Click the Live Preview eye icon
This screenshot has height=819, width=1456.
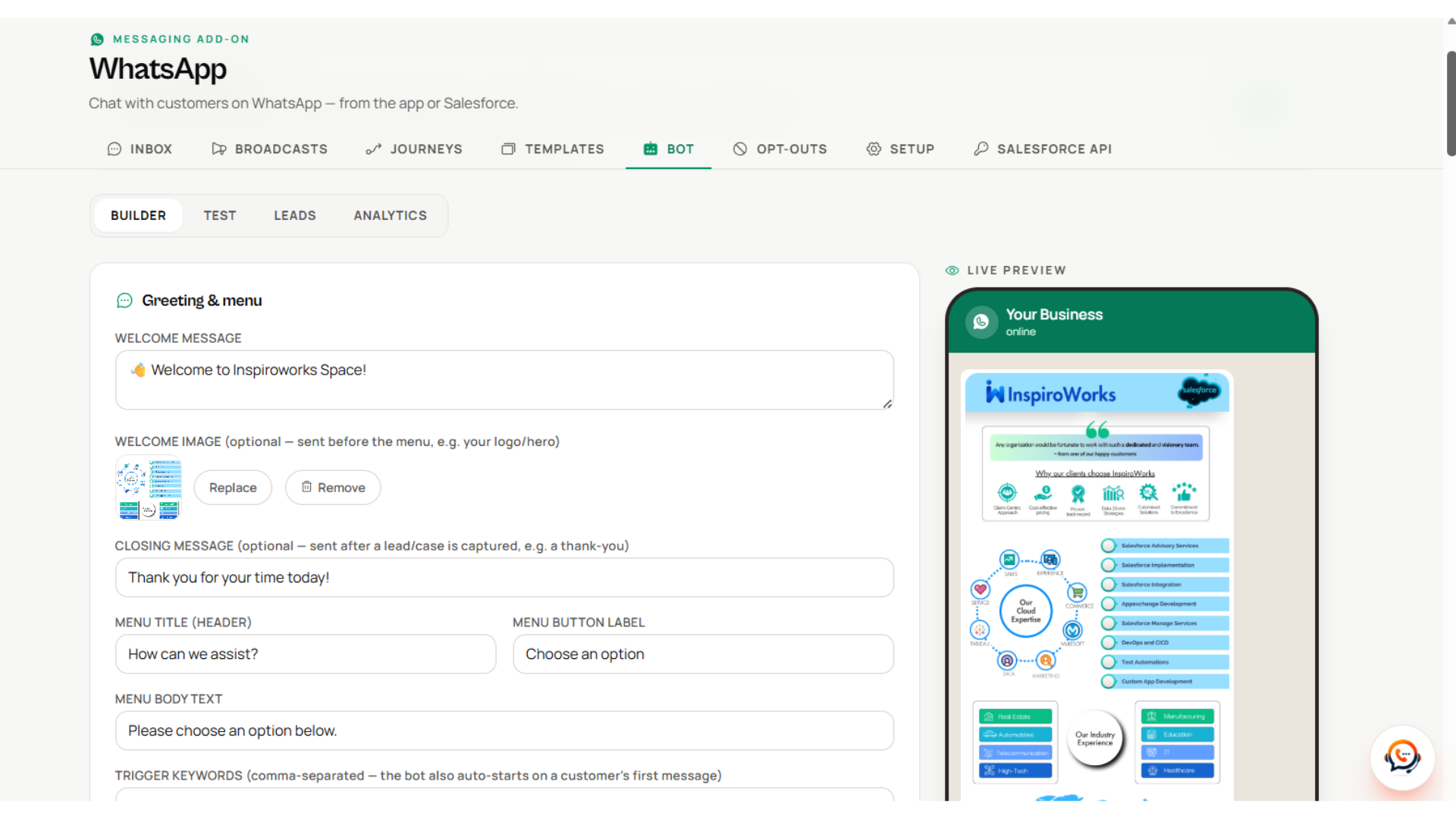tap(952, 271)
